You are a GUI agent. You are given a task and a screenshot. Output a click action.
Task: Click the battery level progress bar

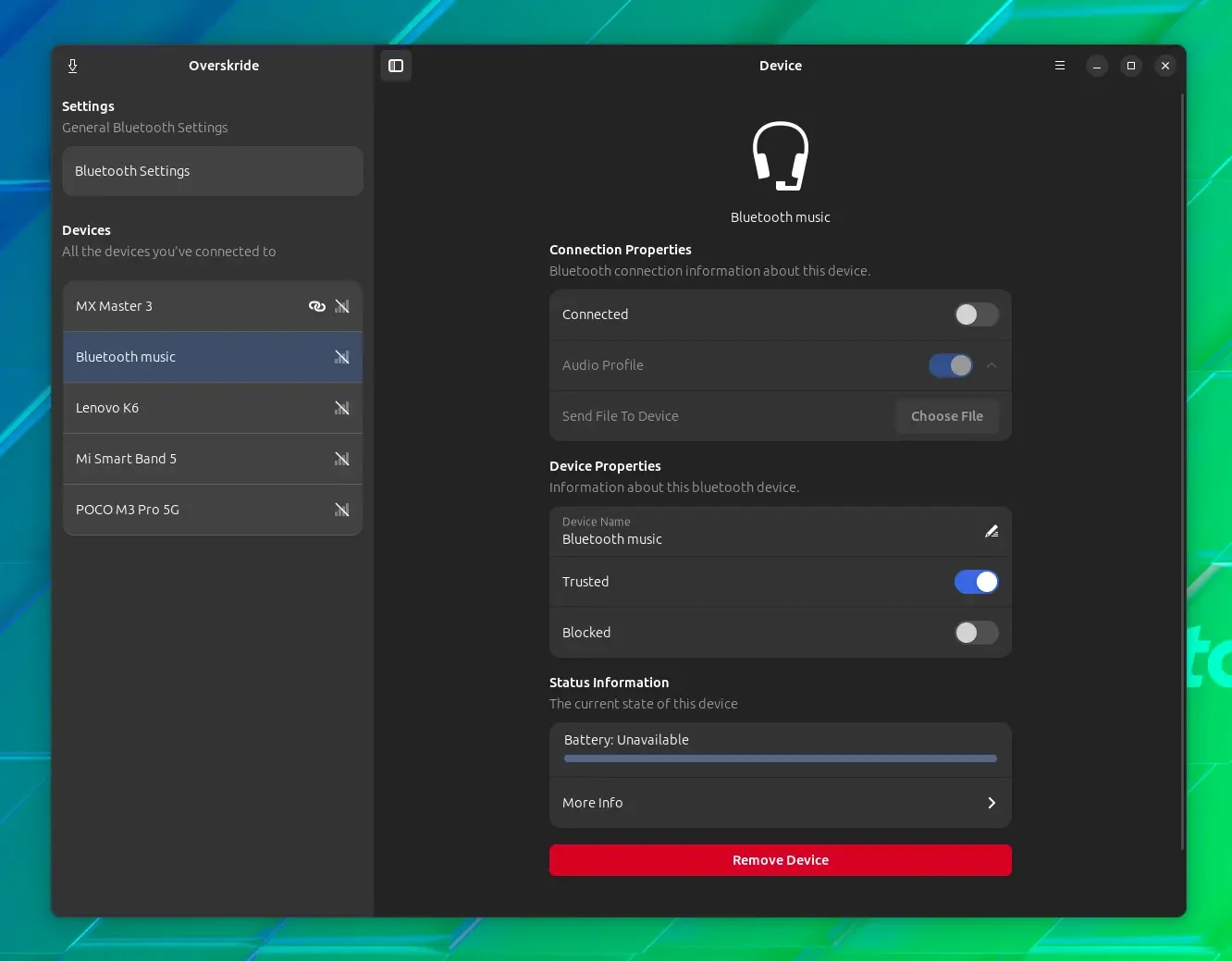coord(781,758)
